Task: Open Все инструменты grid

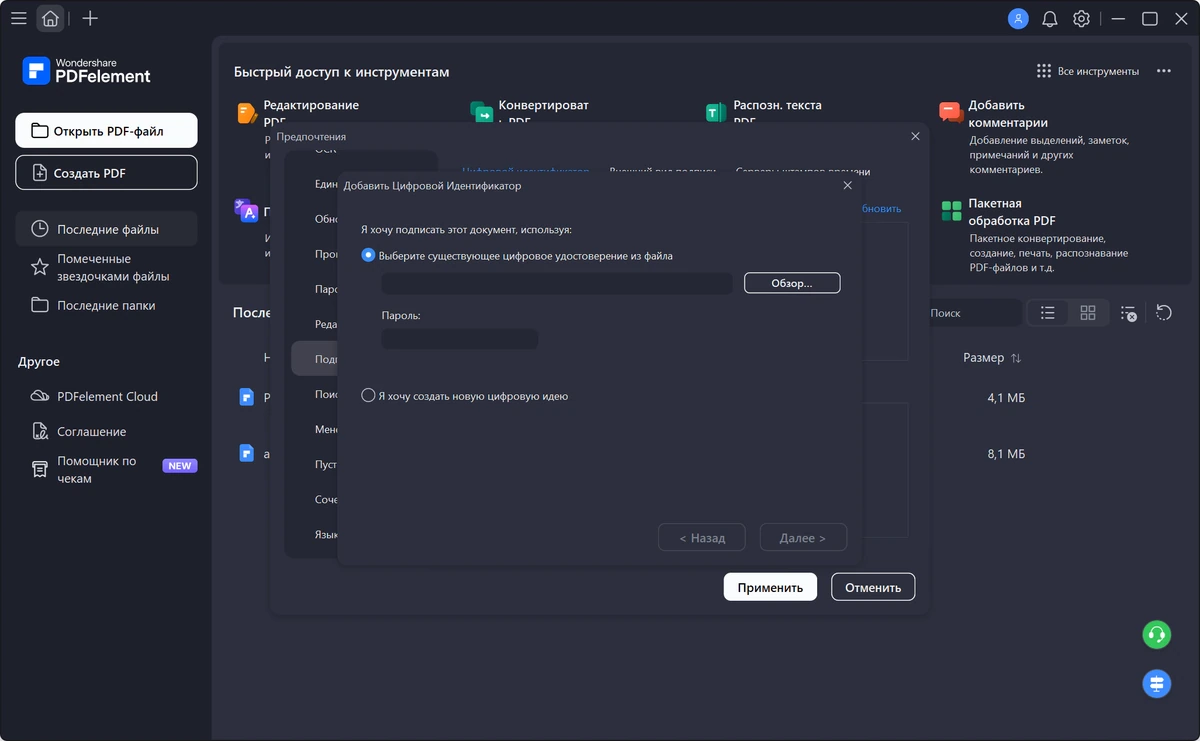Action: pos(1088,71)
